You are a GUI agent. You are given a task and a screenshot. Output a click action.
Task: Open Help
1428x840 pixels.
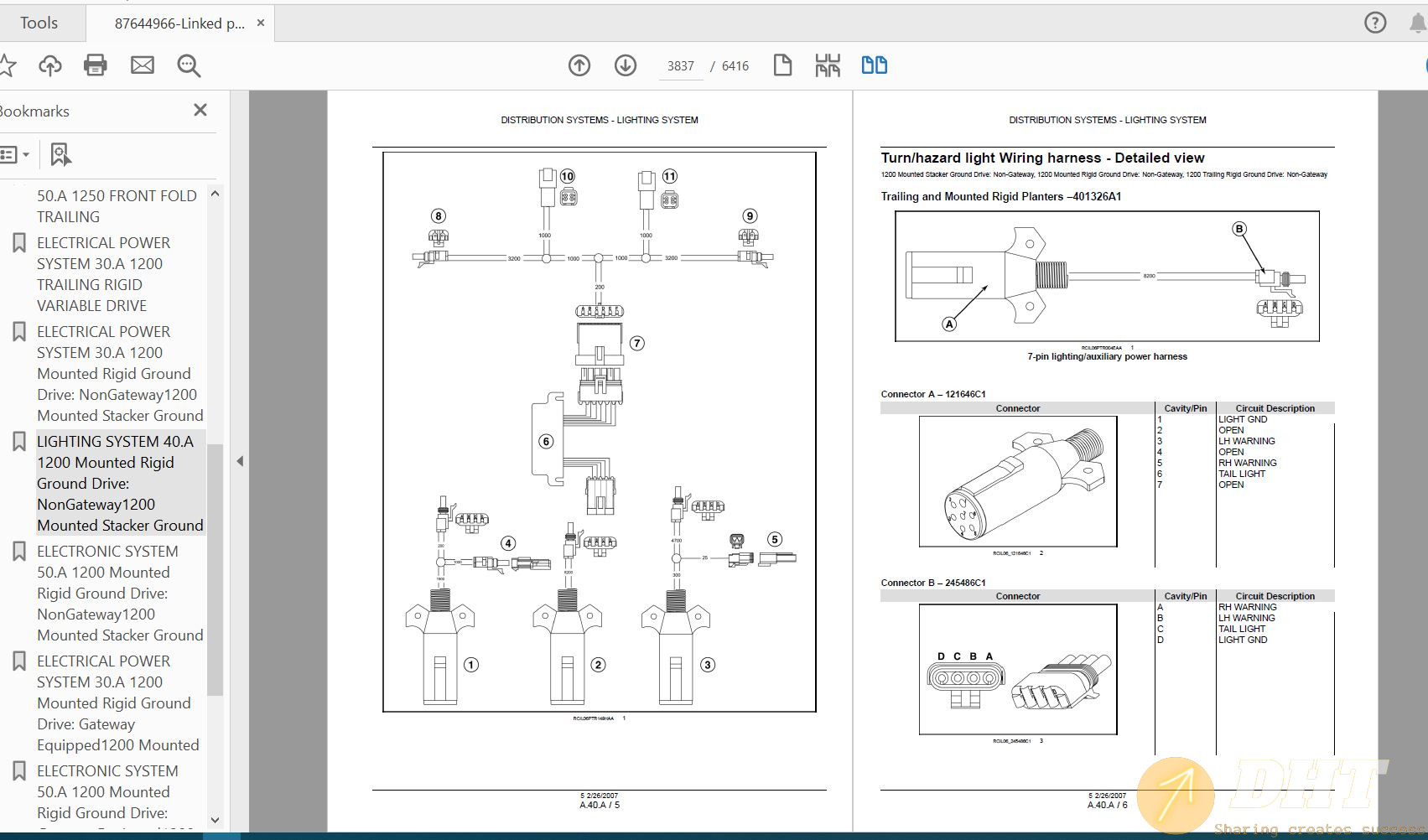pyautogui.click(x=1374, y=23)
